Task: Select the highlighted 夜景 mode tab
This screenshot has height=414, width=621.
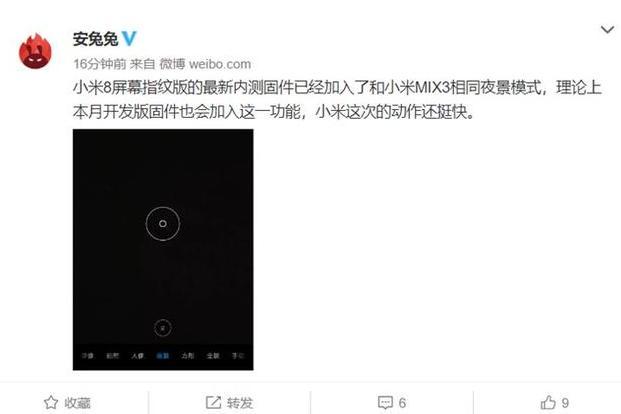Action: (162, 356)
